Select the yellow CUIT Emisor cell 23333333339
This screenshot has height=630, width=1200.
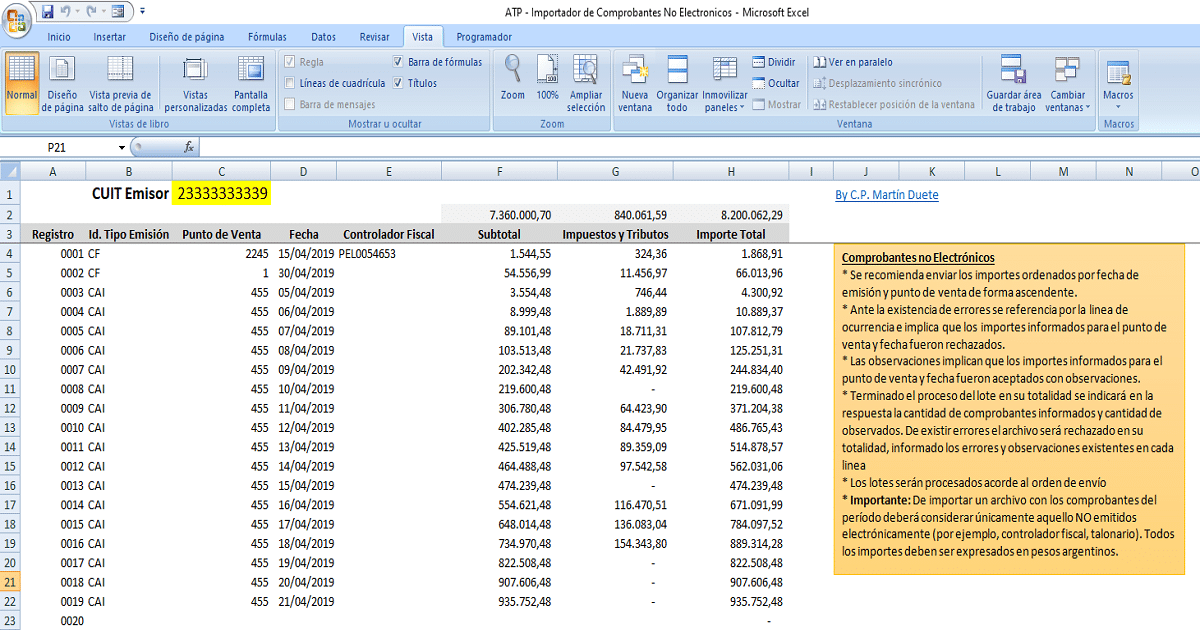[x=221, y=193]
